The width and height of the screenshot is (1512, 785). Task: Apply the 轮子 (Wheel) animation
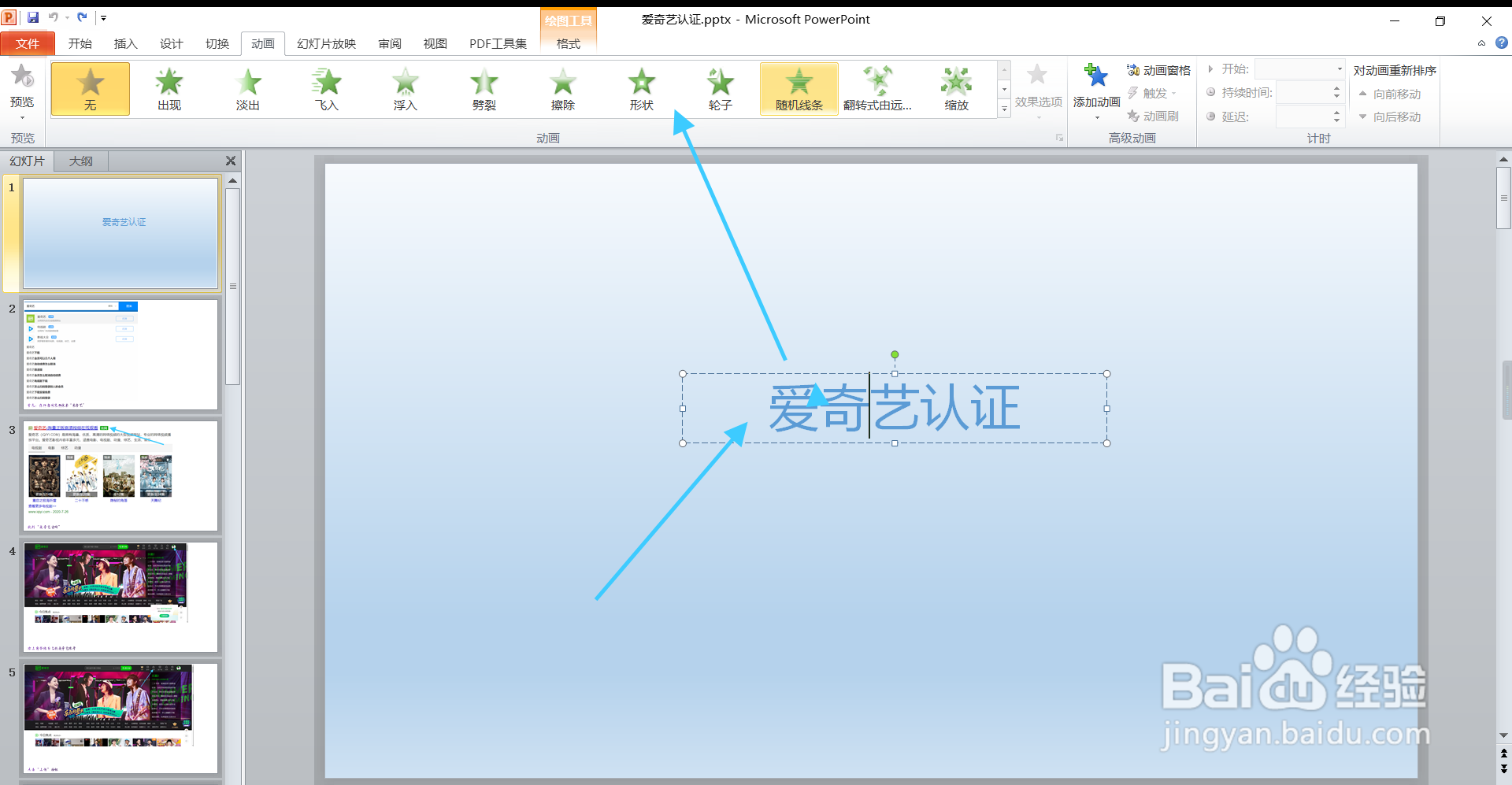click(721, 89)
